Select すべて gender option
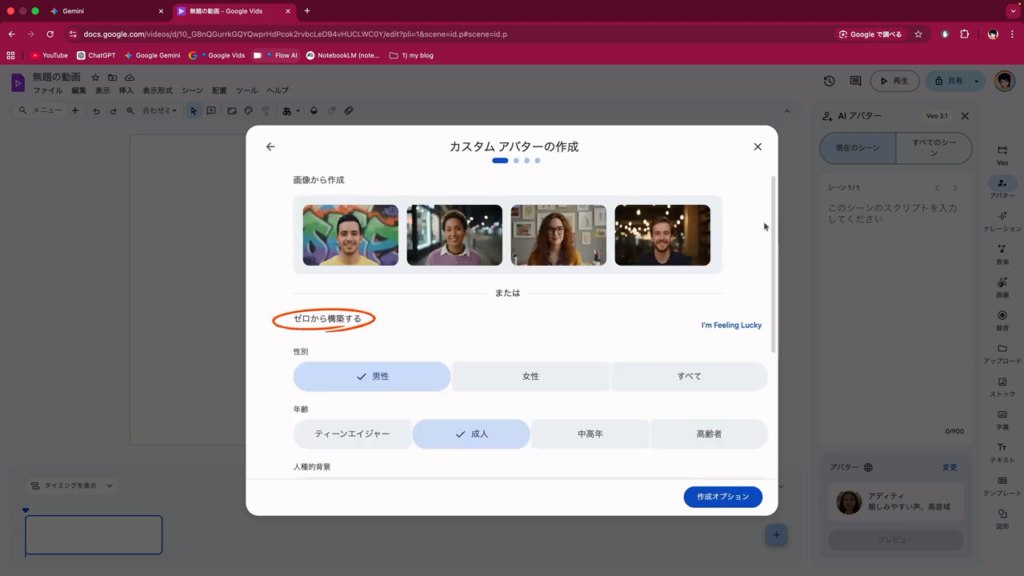1024x576 pixels. pyautogui.click(x=689, y=376)
